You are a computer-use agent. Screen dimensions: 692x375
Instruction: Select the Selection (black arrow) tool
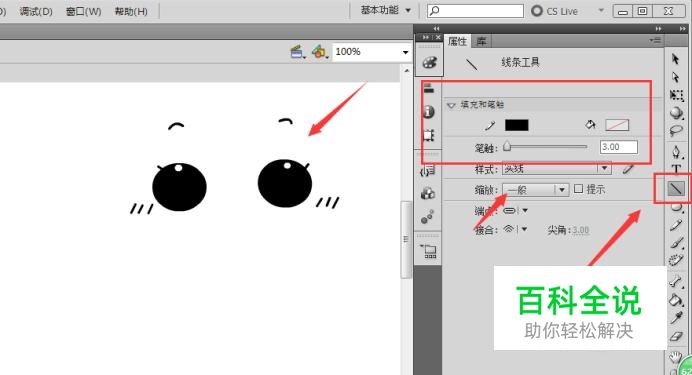coord(675,59)
